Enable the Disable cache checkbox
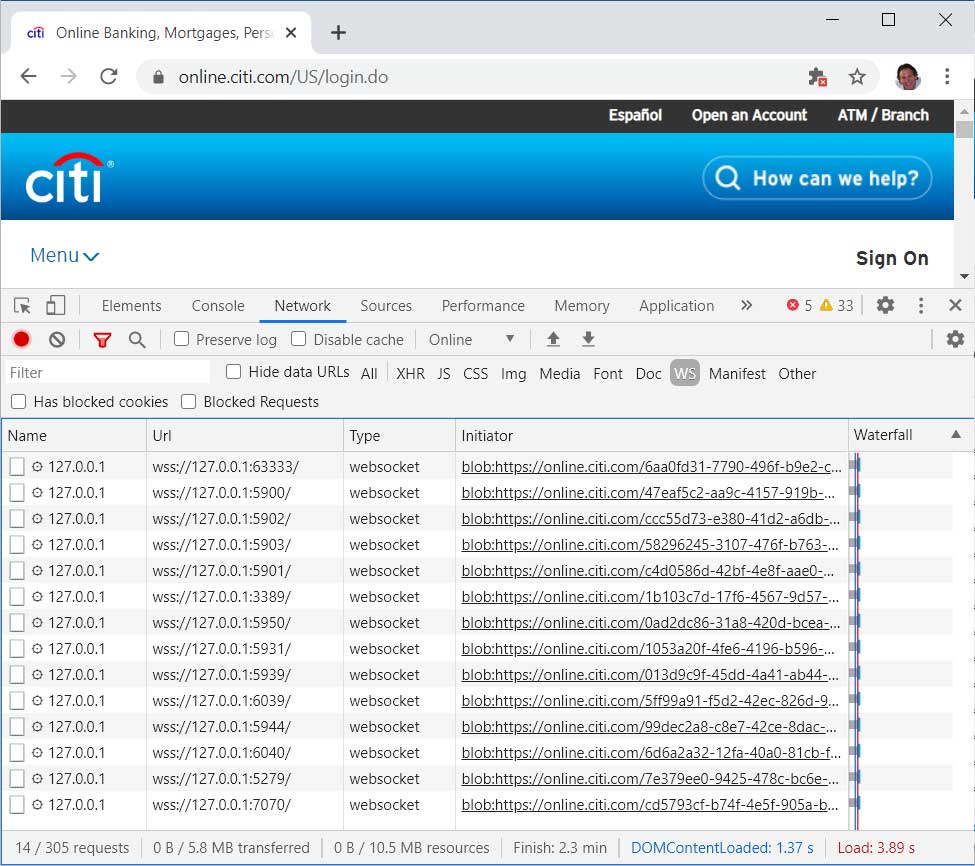975x866 pixels. tap(298, 339)
